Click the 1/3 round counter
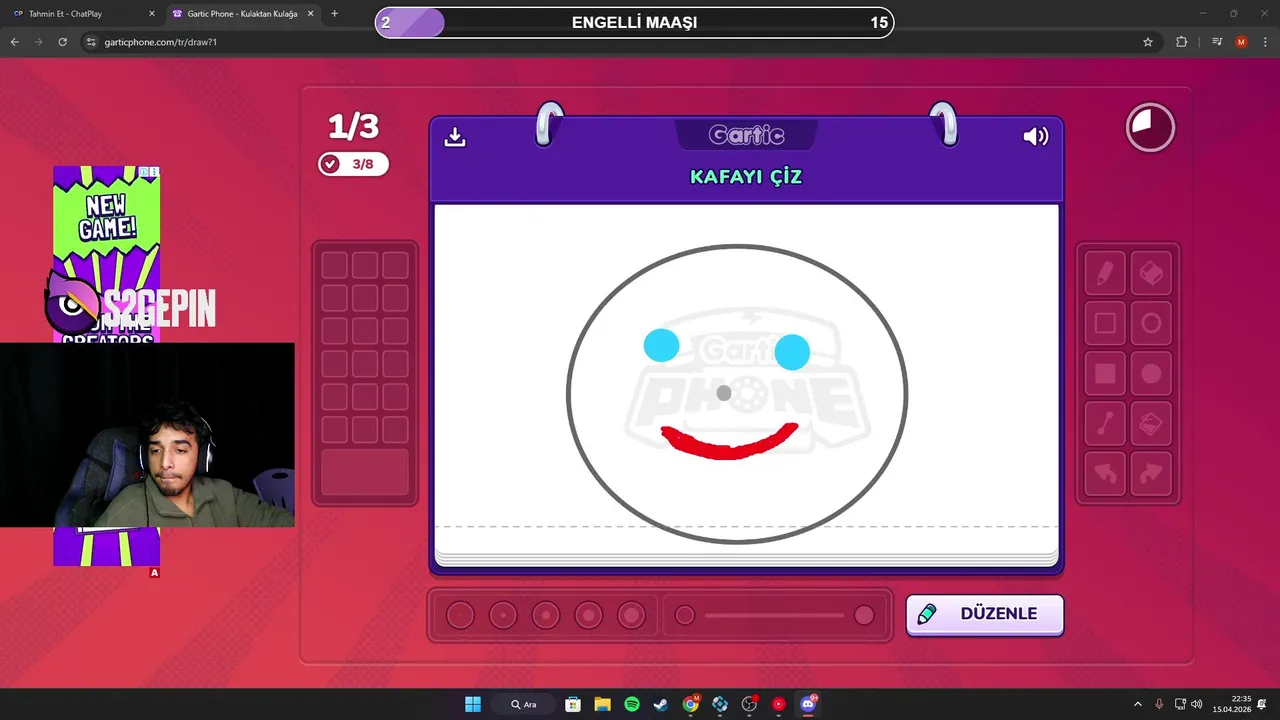1280x720 pixels. (x=354, y=127)
